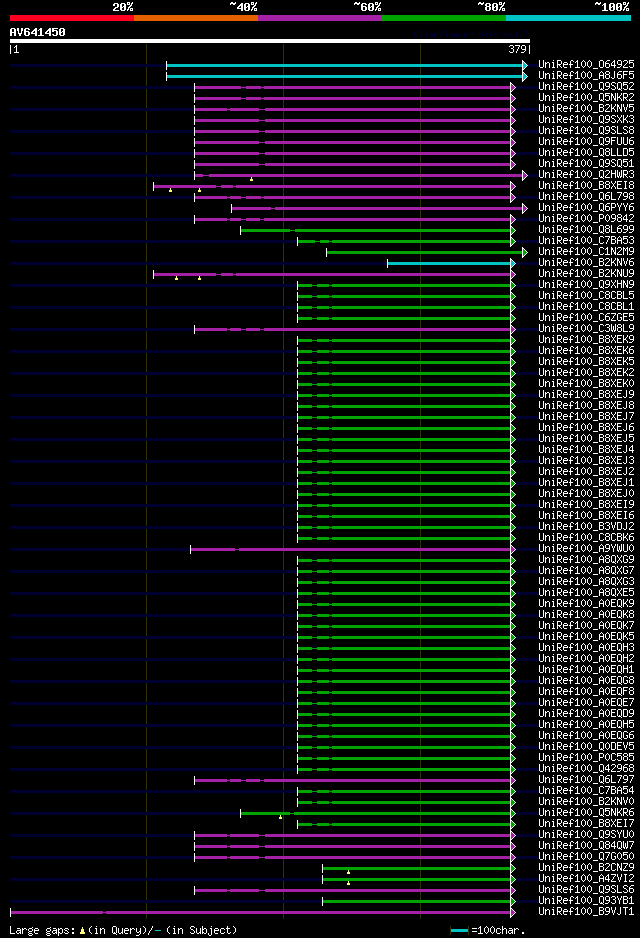Click the orange ~40% identity legend segment
This screenshot has width=640, height=938.
[x=196, y=18]
